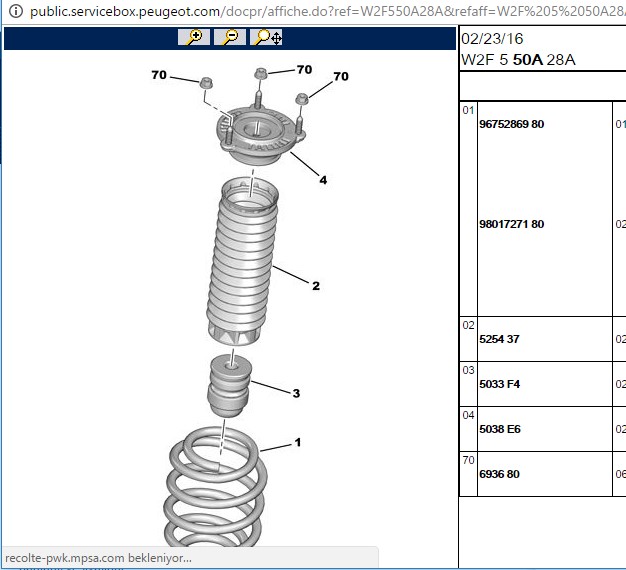
Task: Select part number 96752869 80
Action: point(511,124)
